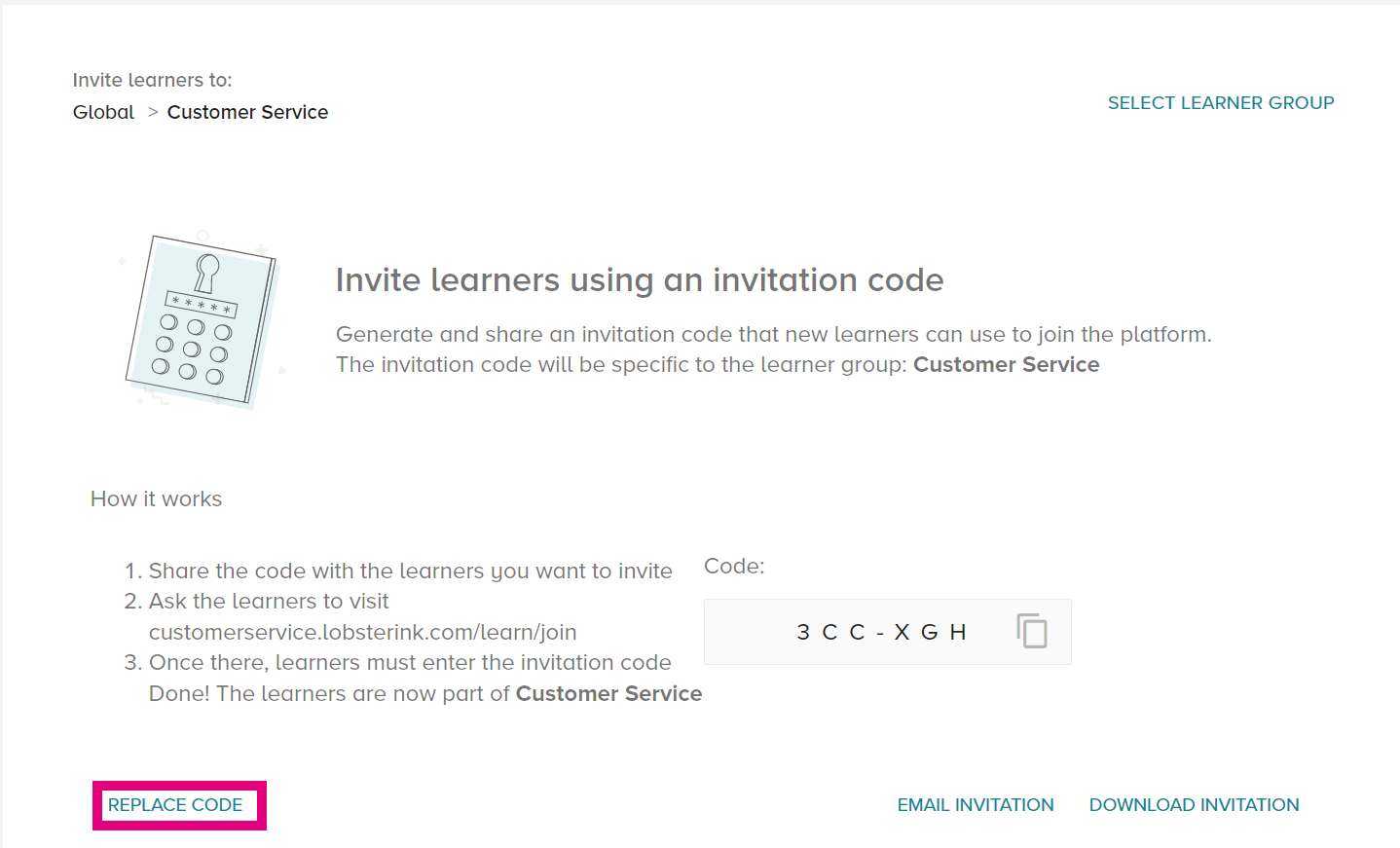Click 'Done! The learners are now part' line

click(425, 693)
